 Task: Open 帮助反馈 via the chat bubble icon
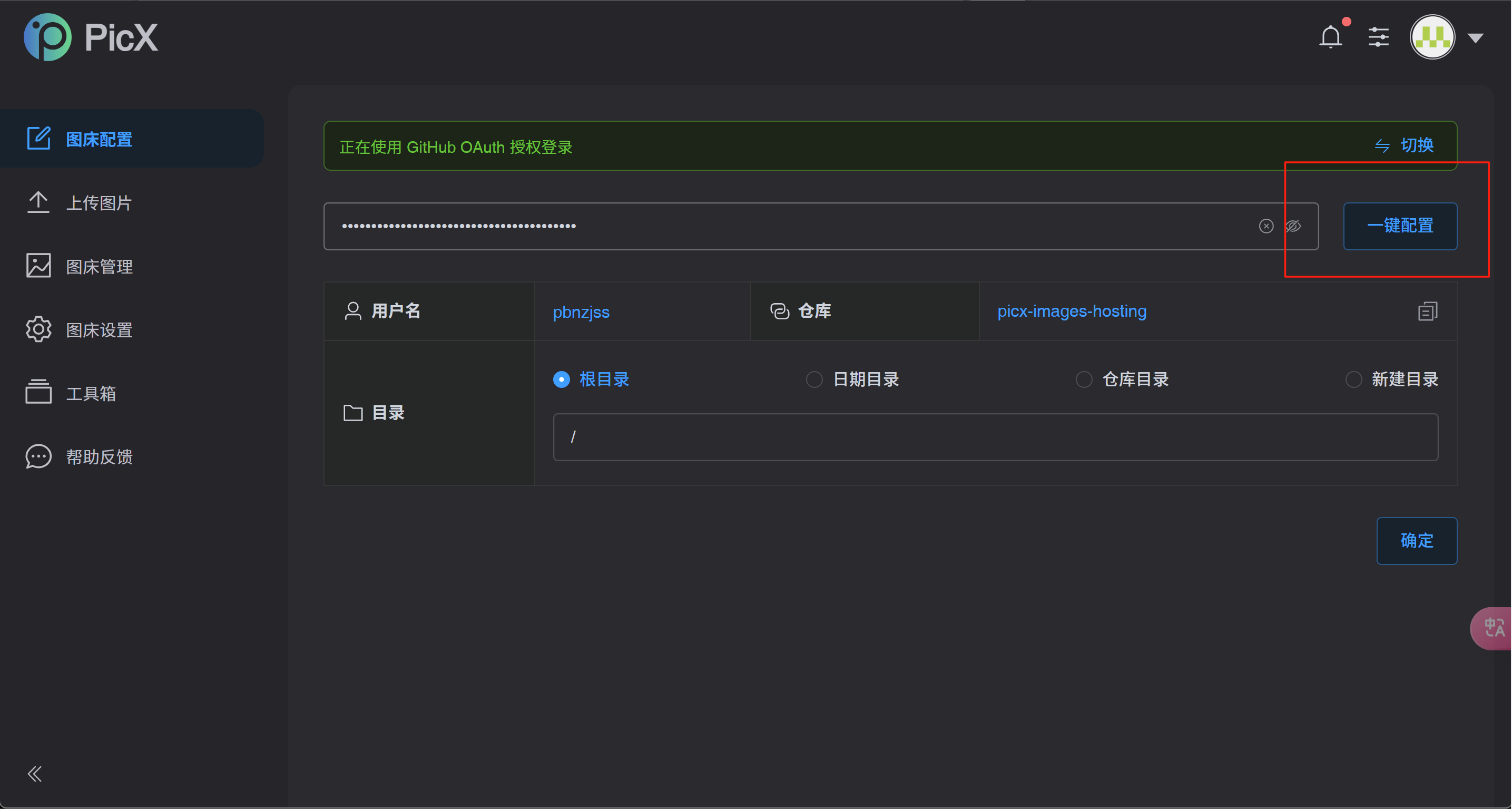[x=38, y=457]
